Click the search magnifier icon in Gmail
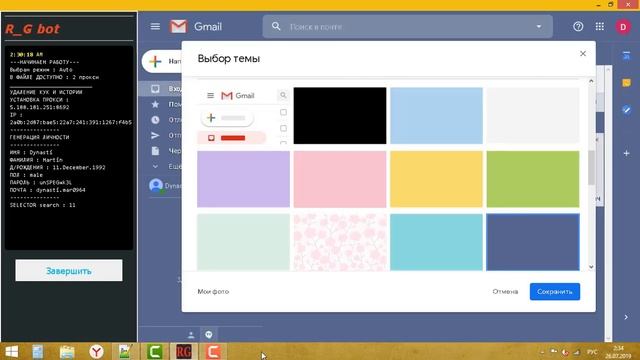 (276, 27)
